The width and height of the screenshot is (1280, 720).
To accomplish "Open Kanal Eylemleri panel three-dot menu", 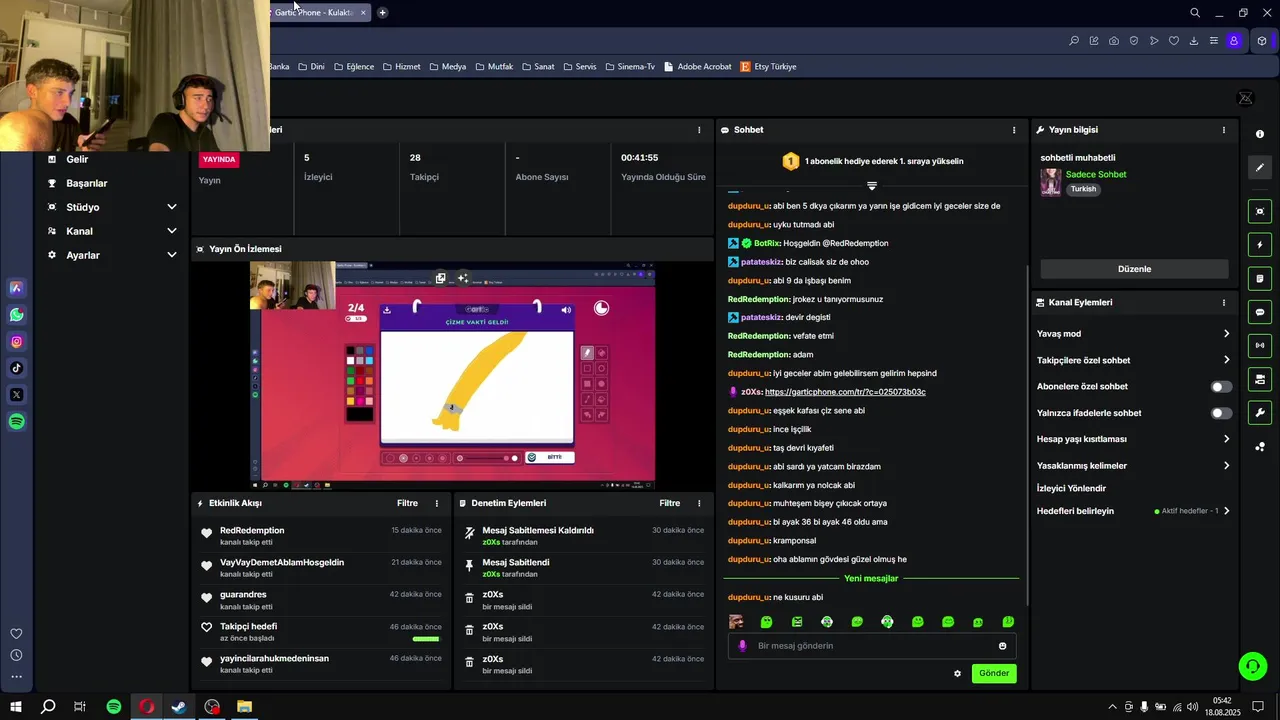I will 1224,303.
